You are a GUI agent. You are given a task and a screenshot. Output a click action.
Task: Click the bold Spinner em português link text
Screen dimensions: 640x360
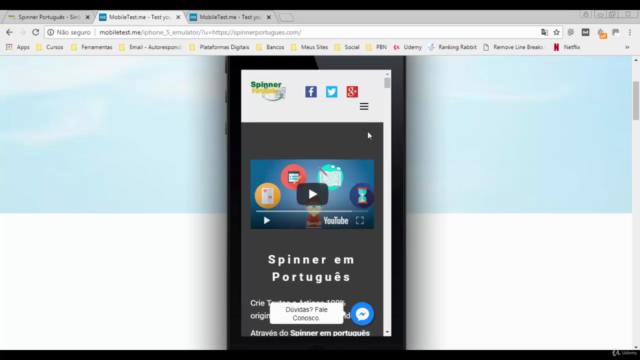point(330,333)
